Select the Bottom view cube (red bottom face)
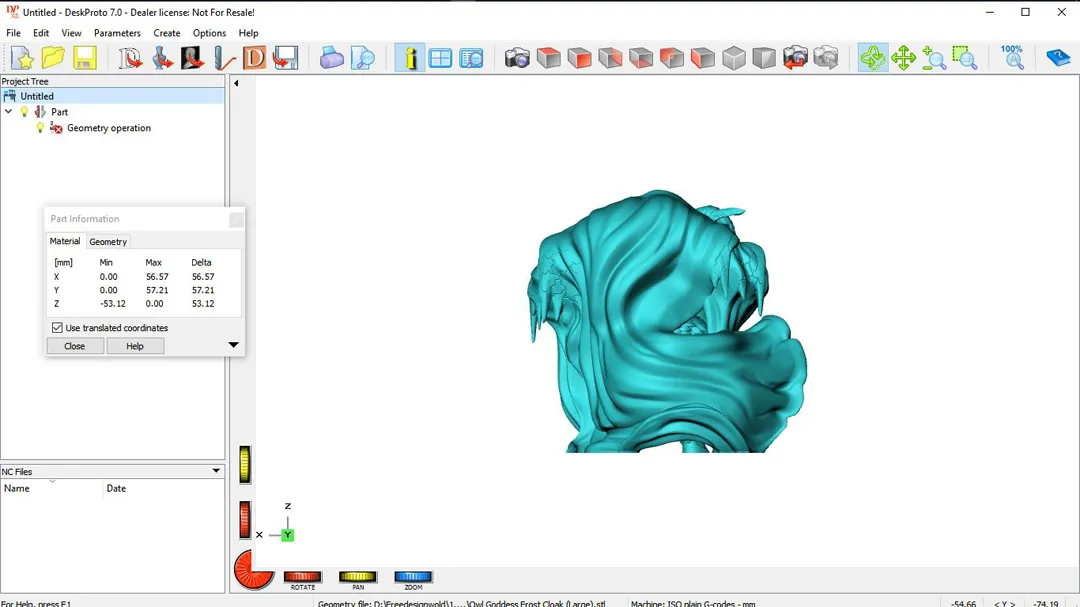Image resolution: width=1080 pixels, height=607 pixels. click(641, 58)
